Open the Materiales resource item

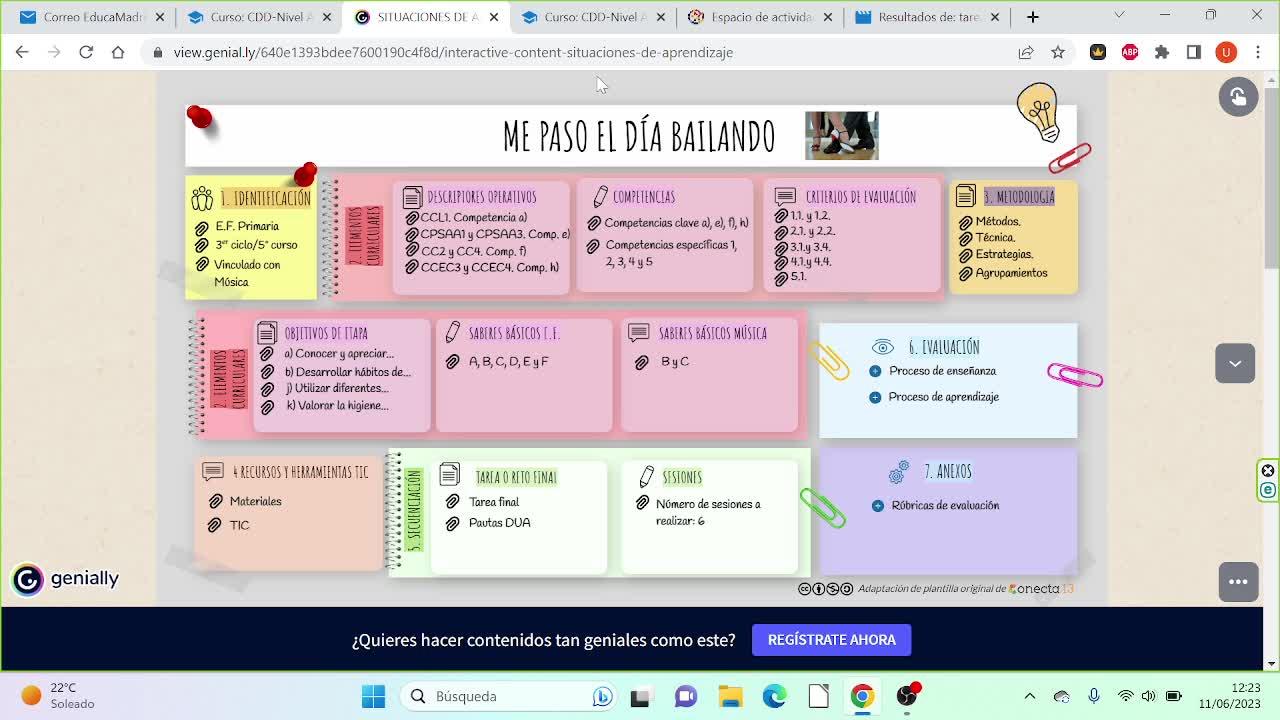click(x=255, y=501)
